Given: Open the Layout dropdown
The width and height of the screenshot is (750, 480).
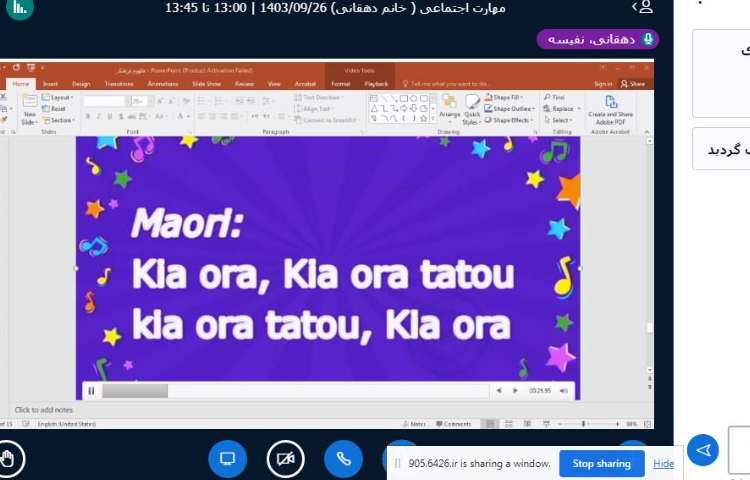Looking at the screenshot, I should click(x=58, y=98).
